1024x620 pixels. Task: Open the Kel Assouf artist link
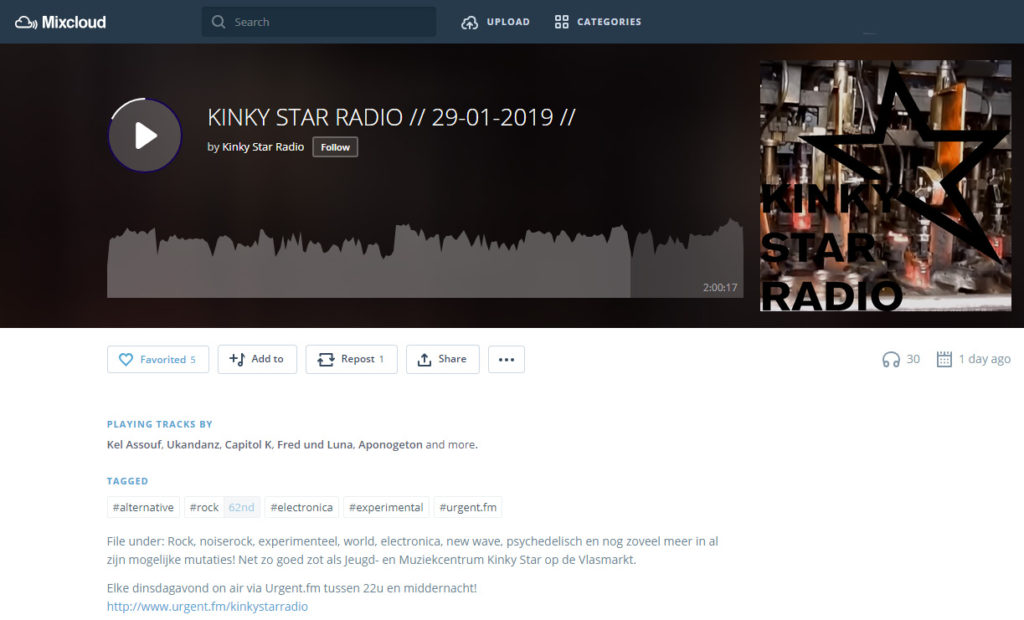133,444
